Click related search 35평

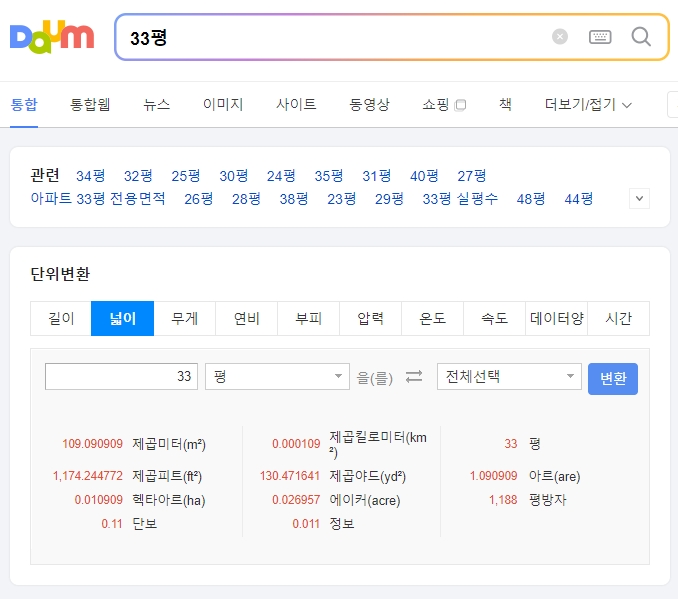point(329,176)
